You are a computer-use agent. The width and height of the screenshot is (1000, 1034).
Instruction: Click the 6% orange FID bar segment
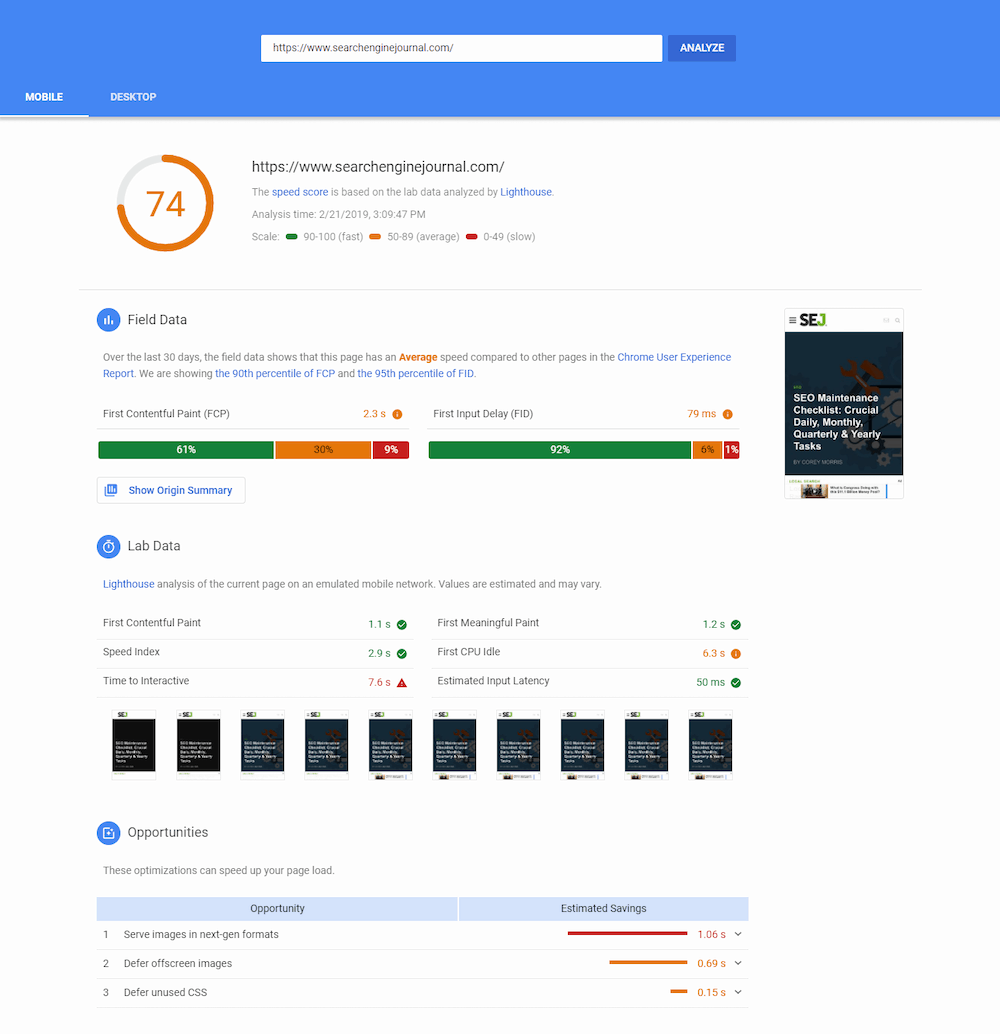pyautogui.click(x=707, y=450)
